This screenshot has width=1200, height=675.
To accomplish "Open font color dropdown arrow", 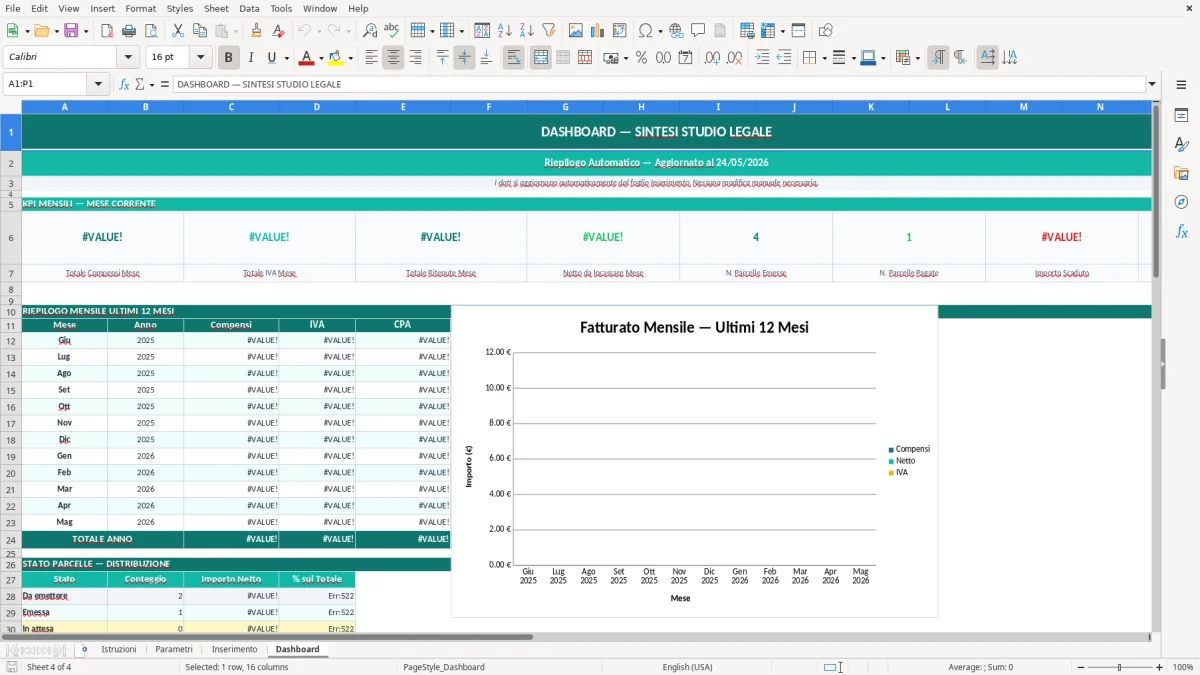I will click(321, 58).
